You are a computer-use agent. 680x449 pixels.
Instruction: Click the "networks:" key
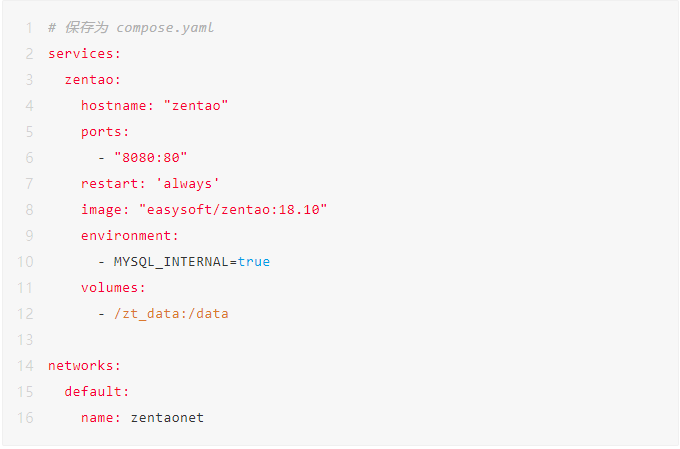click(x=81, y=365)
